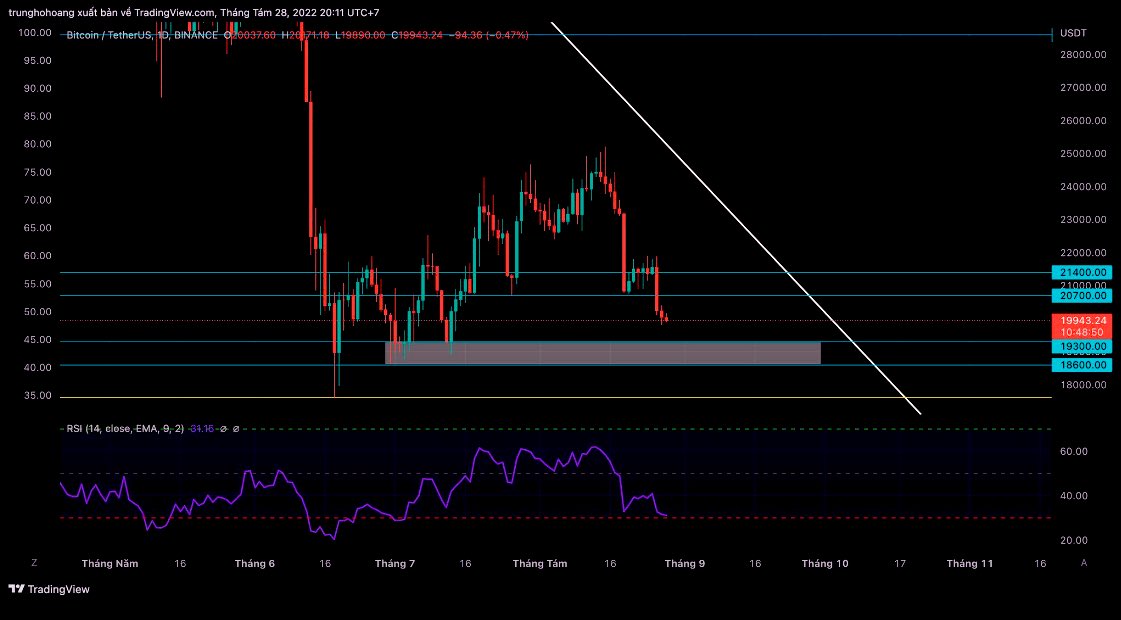Click the 35.00 left scale value
The image size is (1121, 620).
point(38,395)
